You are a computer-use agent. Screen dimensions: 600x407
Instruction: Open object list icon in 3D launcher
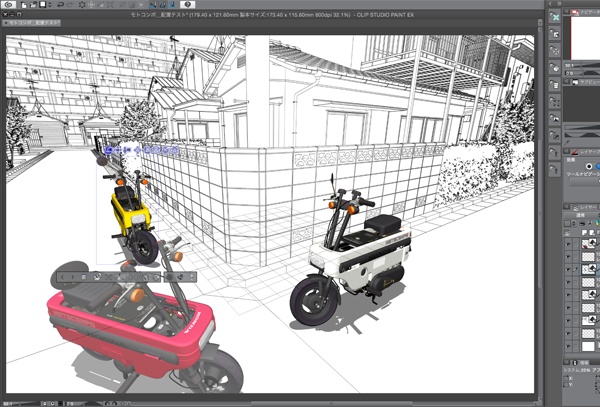click(x=84, y=277)
